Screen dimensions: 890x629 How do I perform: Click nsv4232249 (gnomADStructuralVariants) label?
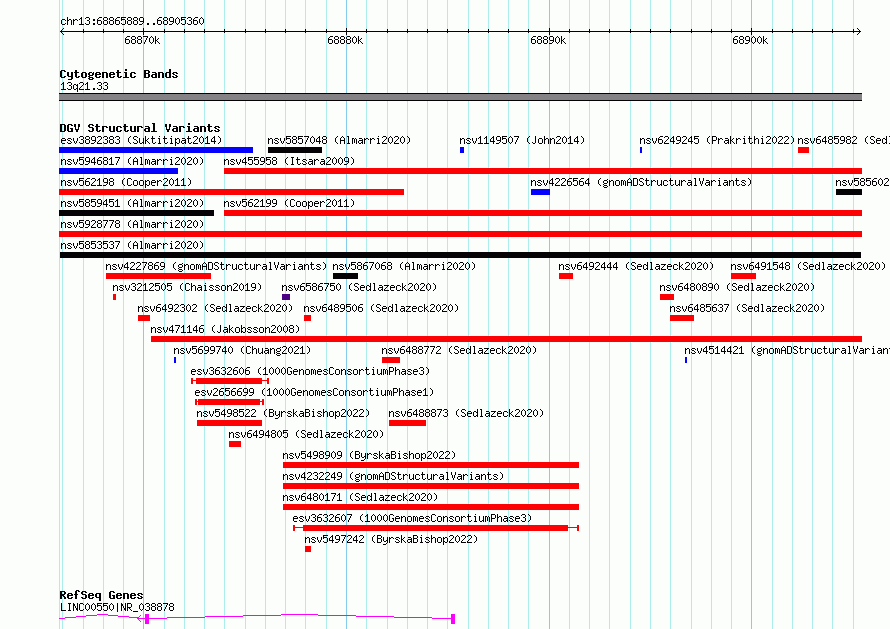[x=393, y=476]
